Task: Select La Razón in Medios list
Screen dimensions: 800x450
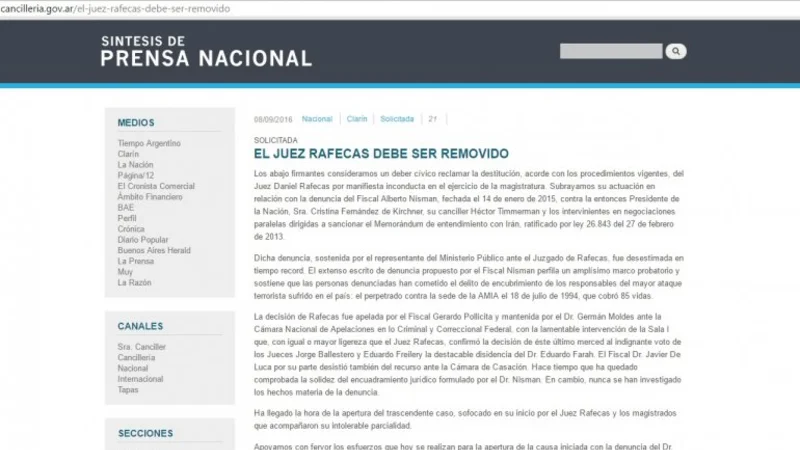Action: (134, 283)
